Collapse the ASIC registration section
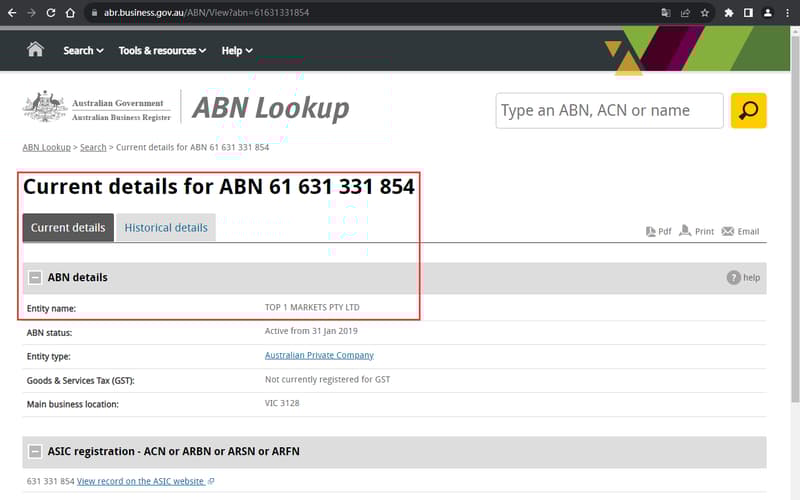This screenshot has height=500, width=800. pyautogui.click(x=35, y=452)
